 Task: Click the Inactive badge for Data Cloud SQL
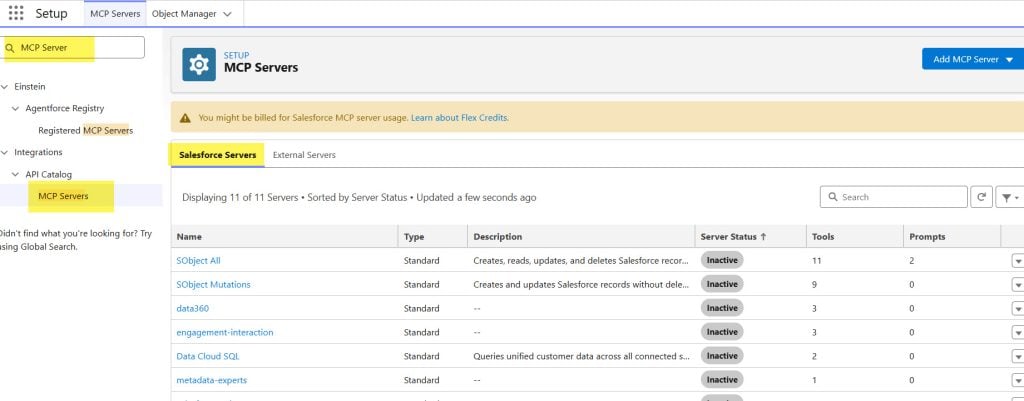[x=722, y=356]
